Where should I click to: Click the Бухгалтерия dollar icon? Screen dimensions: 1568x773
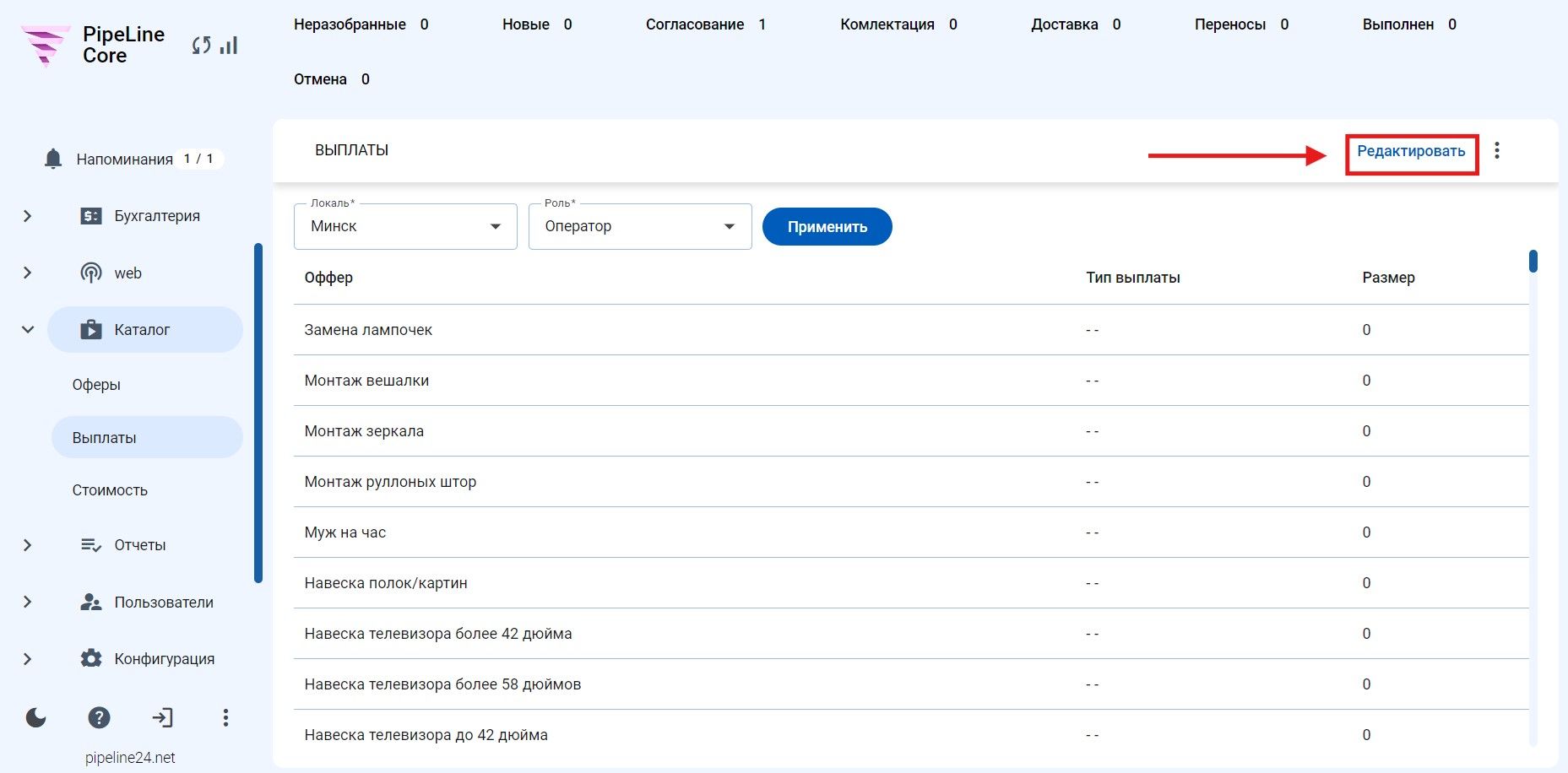point(90,216)
